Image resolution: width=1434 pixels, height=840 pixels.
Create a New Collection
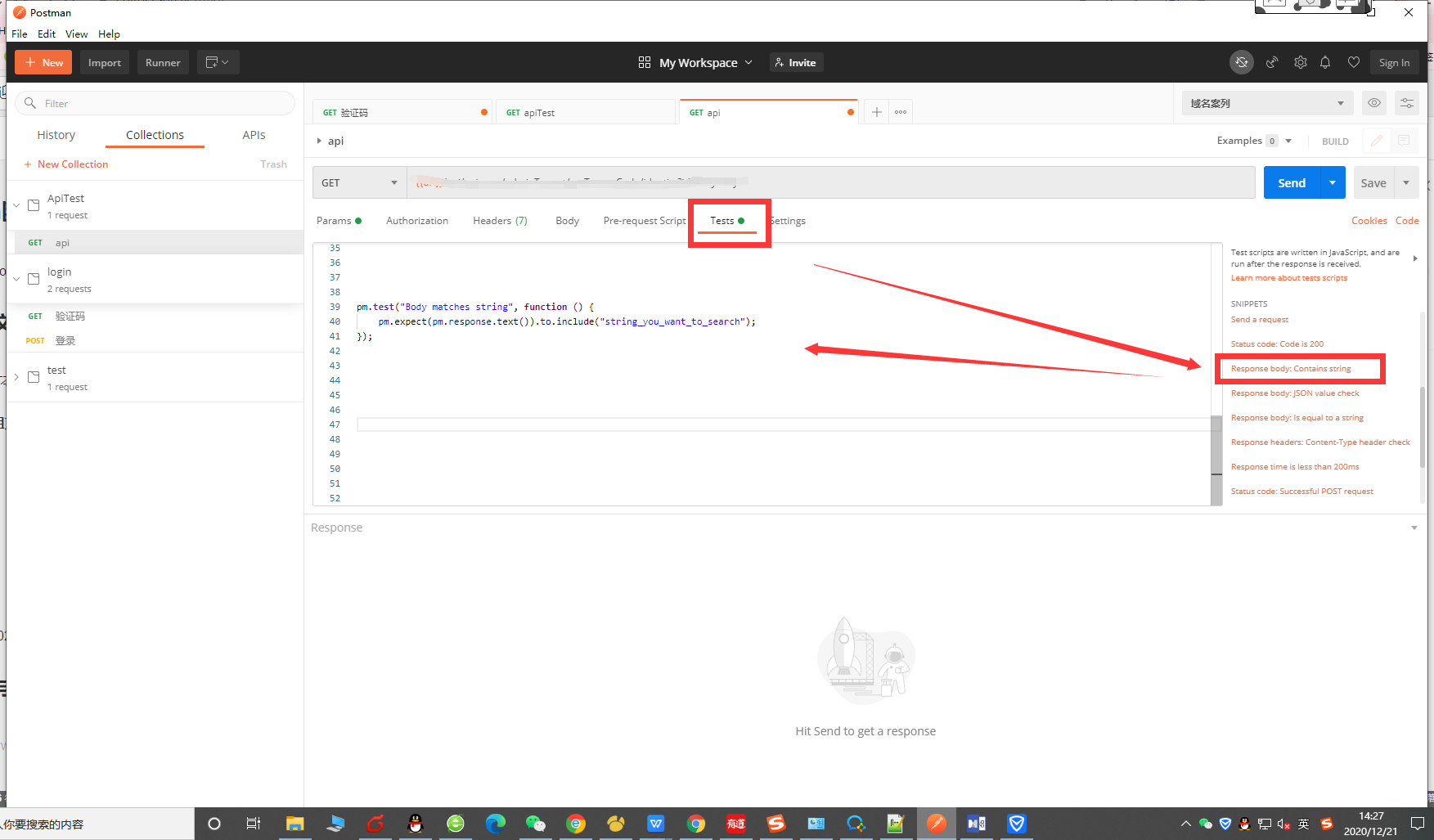click(66, 164)
